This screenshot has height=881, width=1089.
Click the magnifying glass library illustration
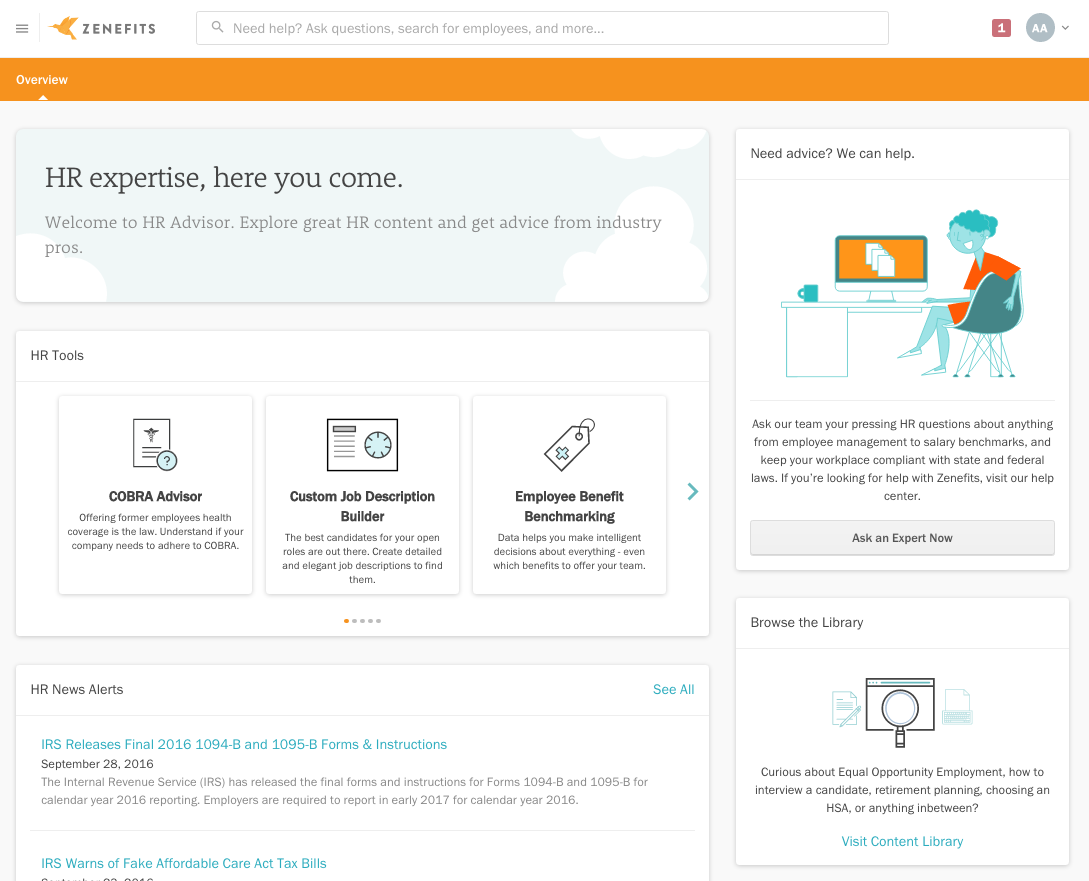901,711
